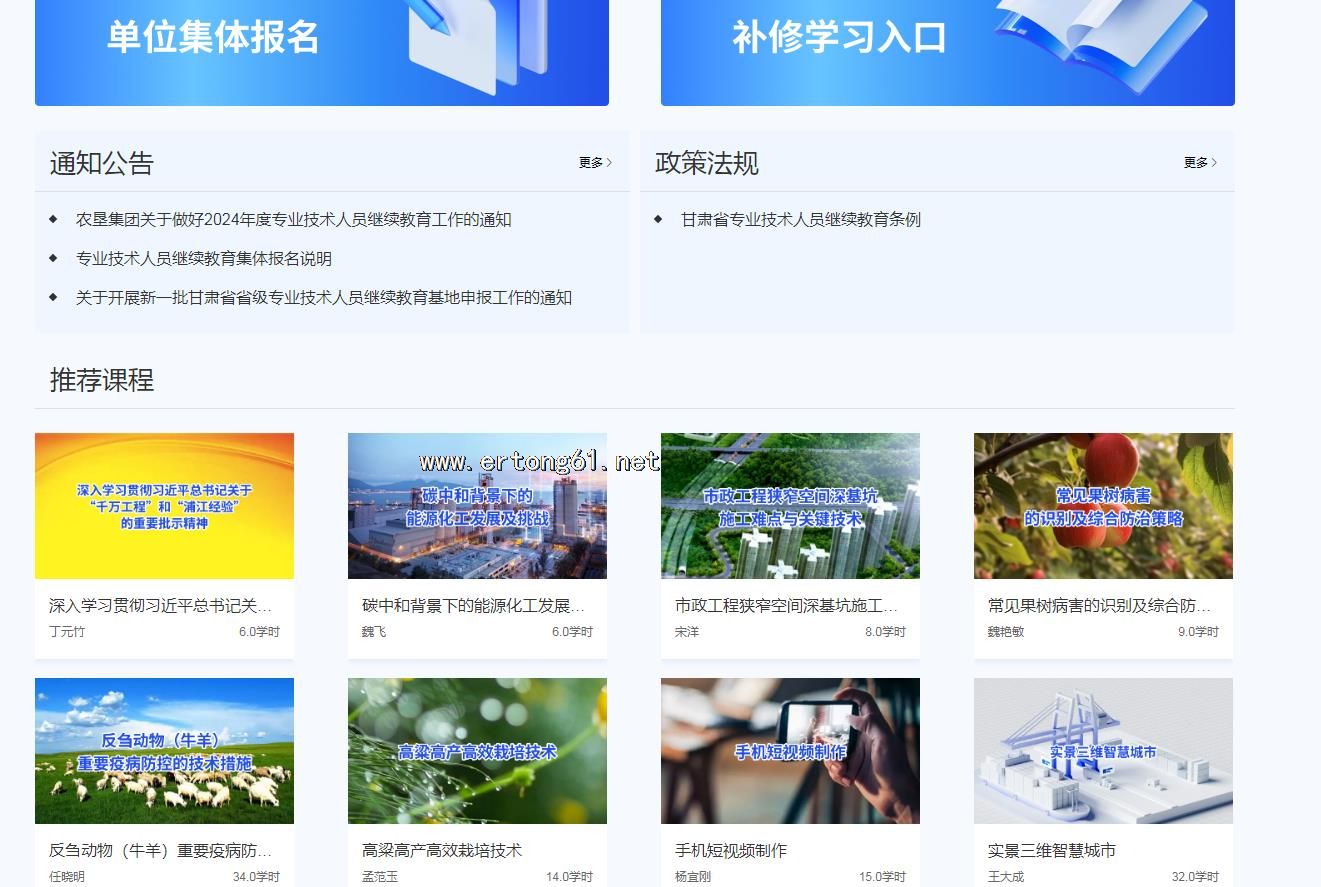Click the 手机短视频制作 course thumbnail
This screenshot has width=1321, height=887.
tap(790, 751)
